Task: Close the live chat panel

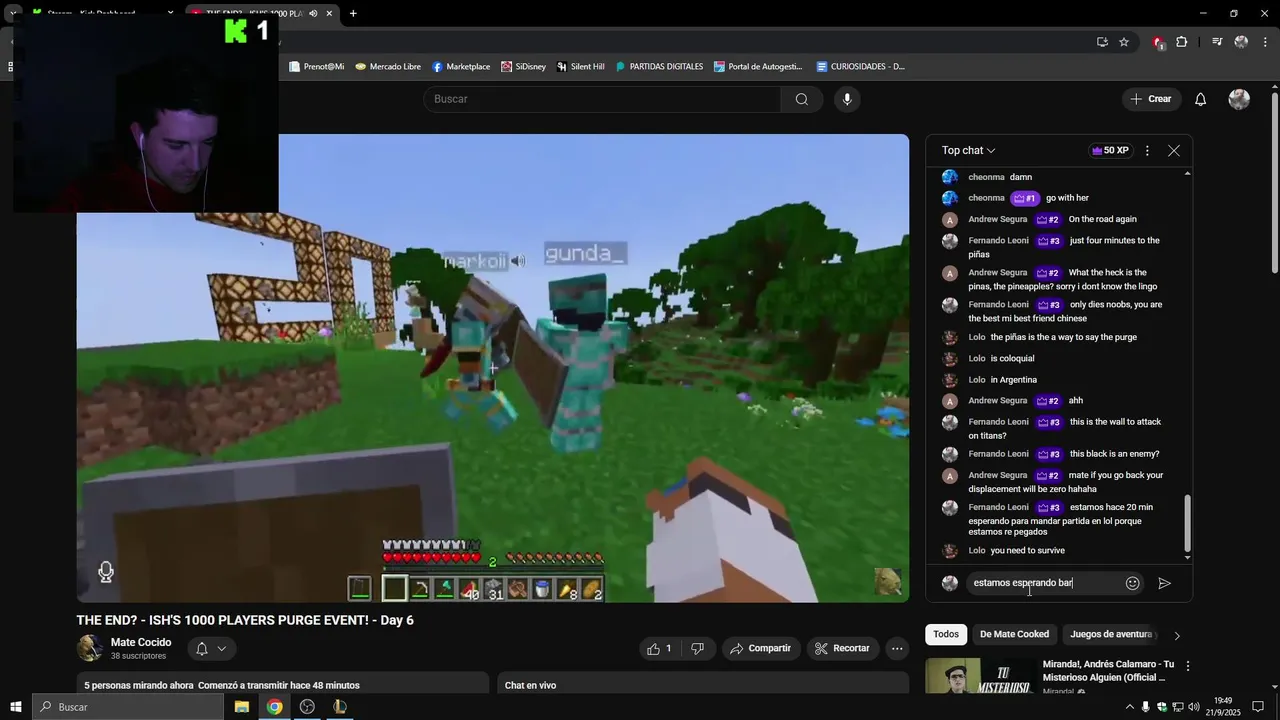Action: (x=1174, y=150)
